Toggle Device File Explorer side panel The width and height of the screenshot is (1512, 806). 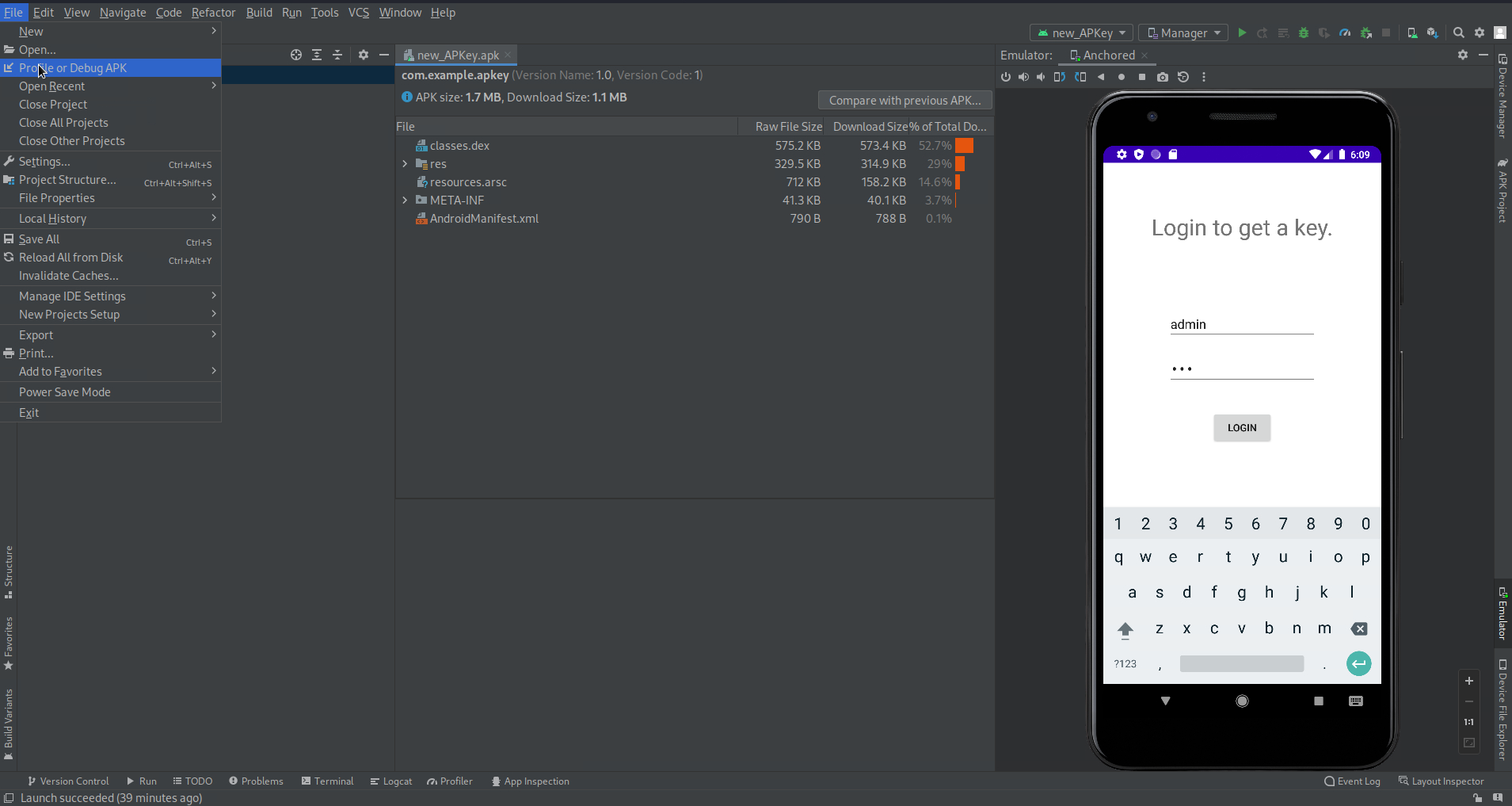coord(1502,709)
